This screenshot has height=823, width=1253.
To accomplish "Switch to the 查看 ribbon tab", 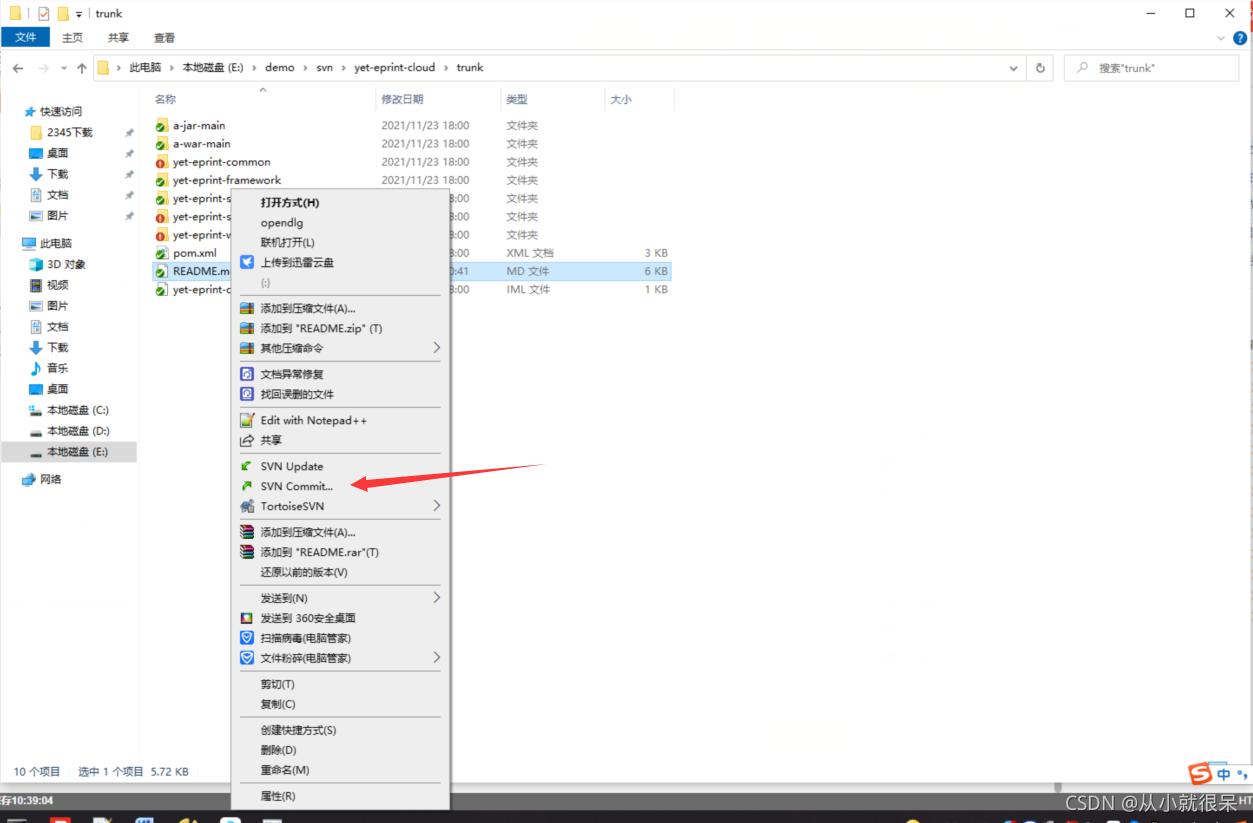I will pos(164,38).
